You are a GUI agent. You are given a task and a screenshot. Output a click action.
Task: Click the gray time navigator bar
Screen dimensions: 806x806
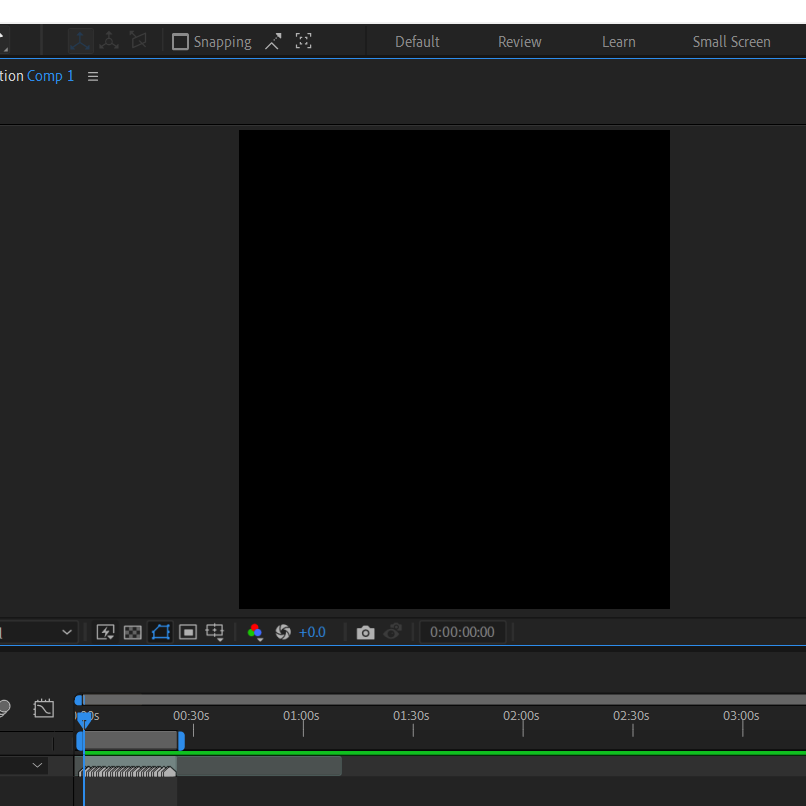pos(444,700)
